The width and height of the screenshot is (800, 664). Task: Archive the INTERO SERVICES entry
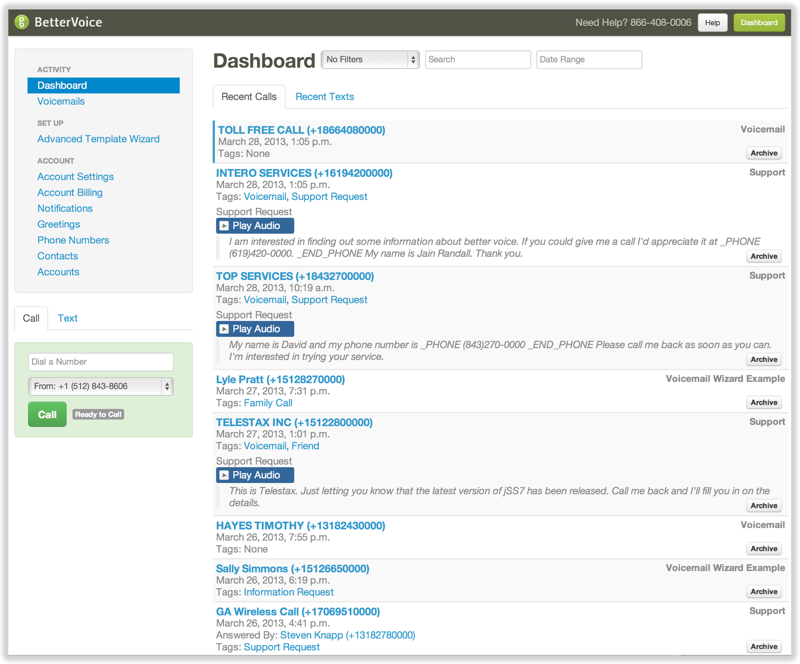point(764,256)
